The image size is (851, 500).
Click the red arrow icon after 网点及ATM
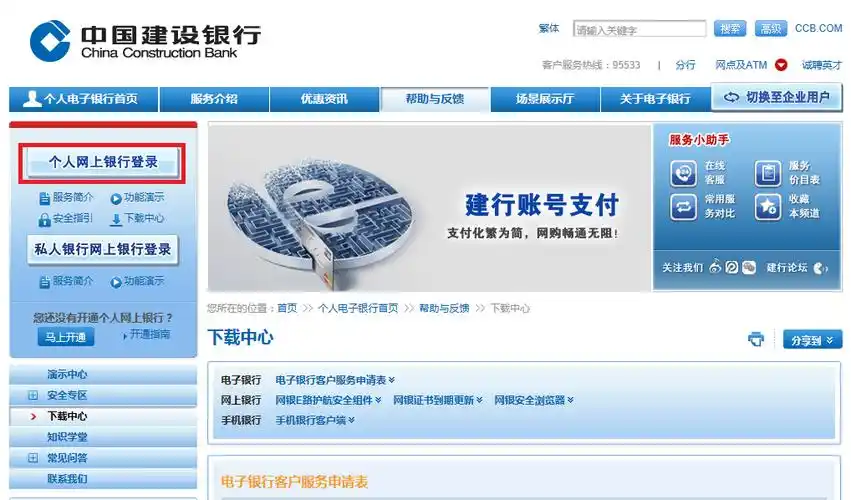coord(781,65)
